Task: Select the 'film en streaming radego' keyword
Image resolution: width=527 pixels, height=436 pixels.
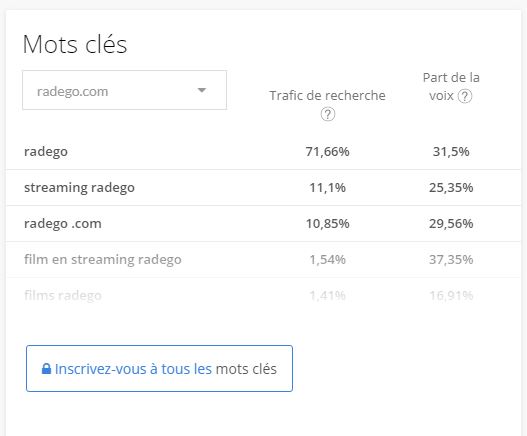Action: pyautogui.click(x=103, y=260)
